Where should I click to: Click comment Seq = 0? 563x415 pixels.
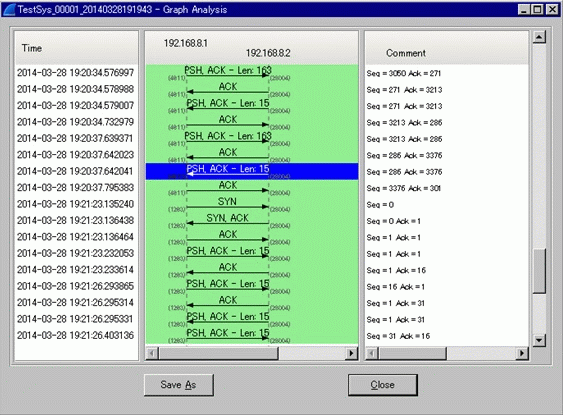tap(380, 205)
